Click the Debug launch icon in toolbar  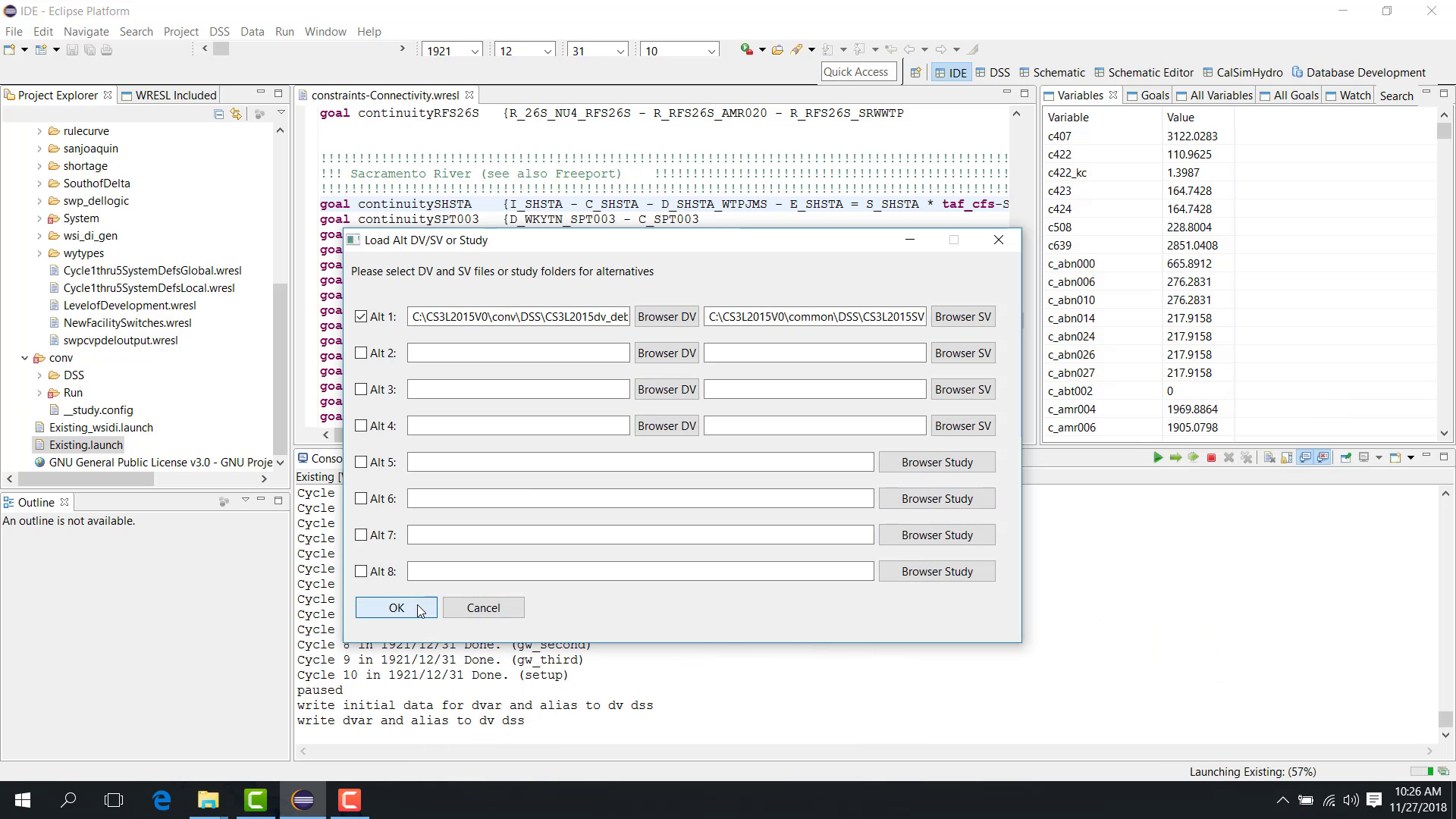(747, 49)
